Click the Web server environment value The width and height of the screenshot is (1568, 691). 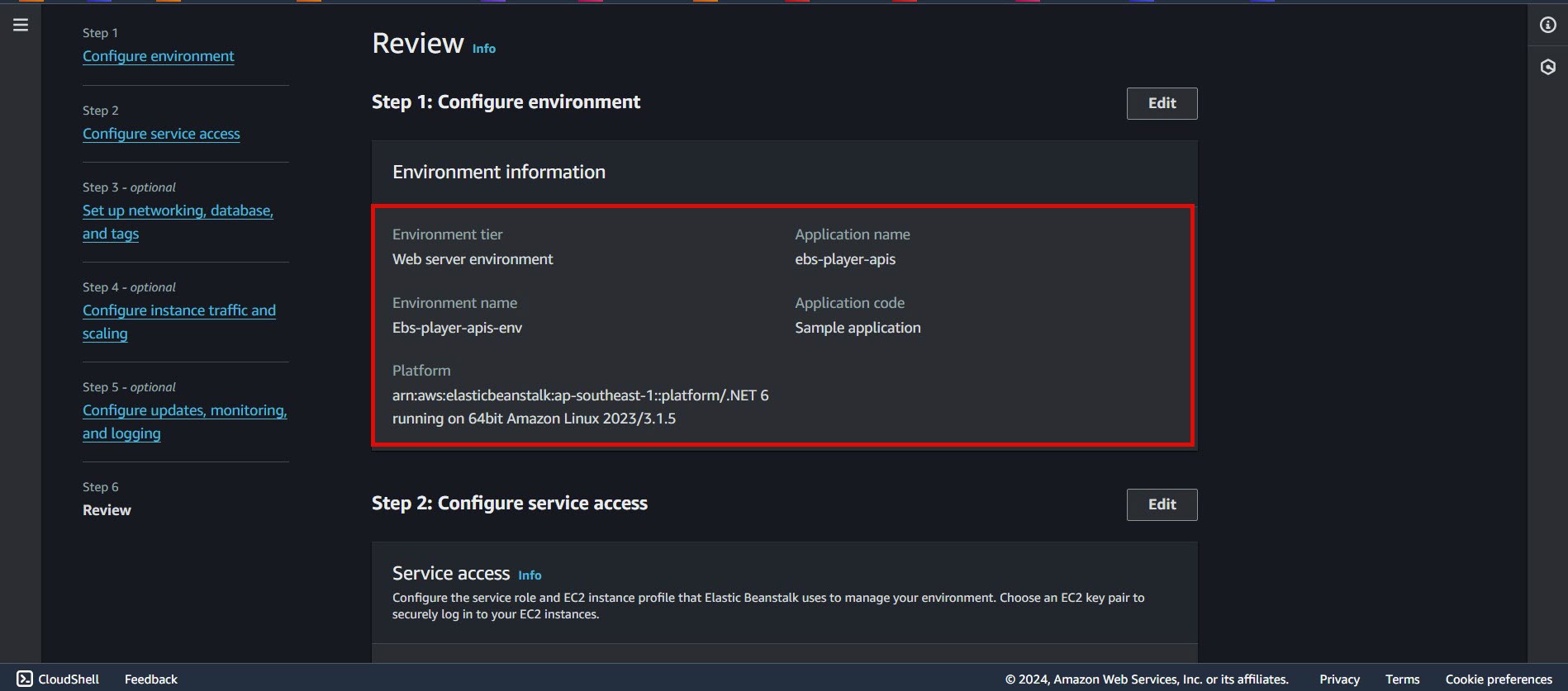point(473,259)
